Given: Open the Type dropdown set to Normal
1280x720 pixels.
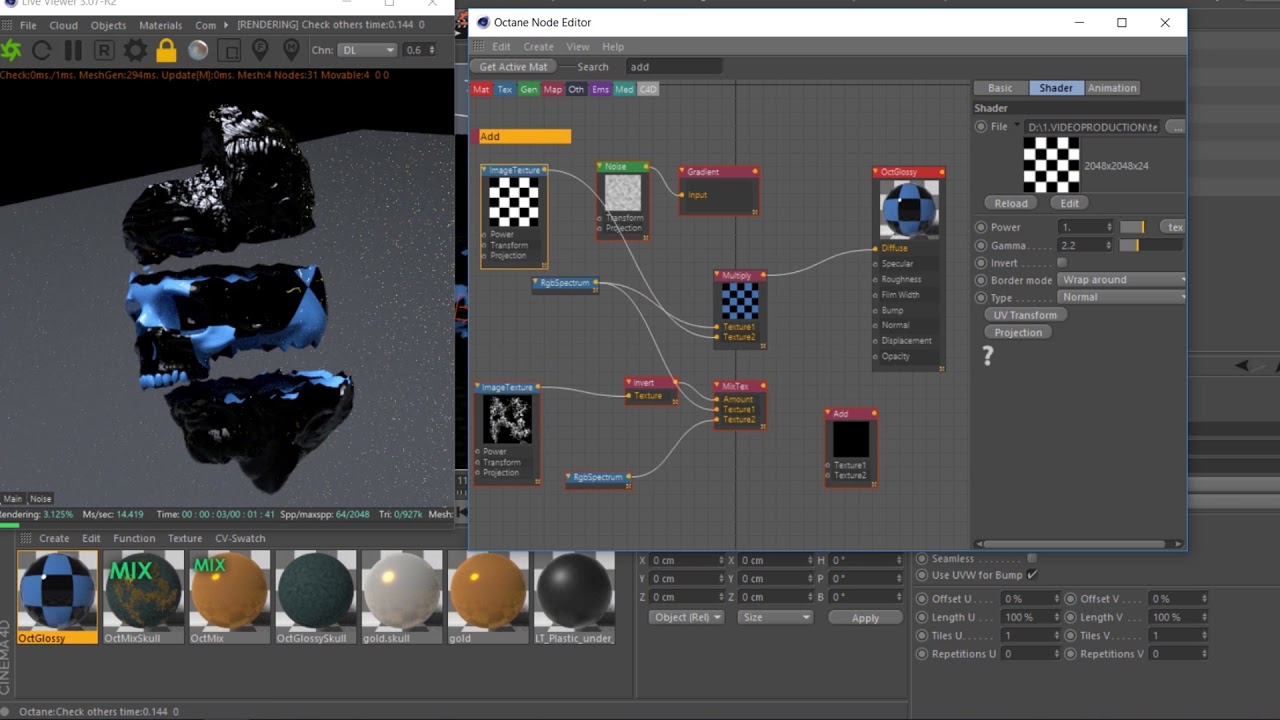Looking at the screenshot, I should tap(1121, 297).
